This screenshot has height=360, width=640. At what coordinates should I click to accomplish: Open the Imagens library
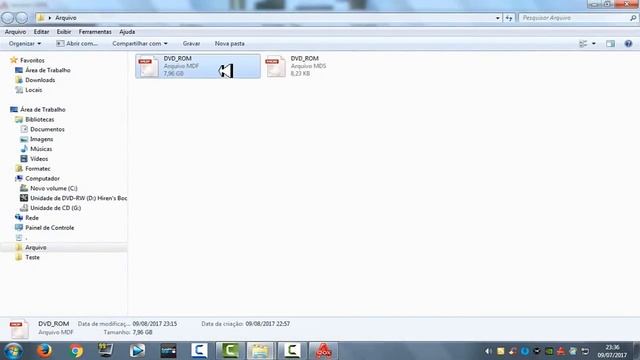(37, 139)
